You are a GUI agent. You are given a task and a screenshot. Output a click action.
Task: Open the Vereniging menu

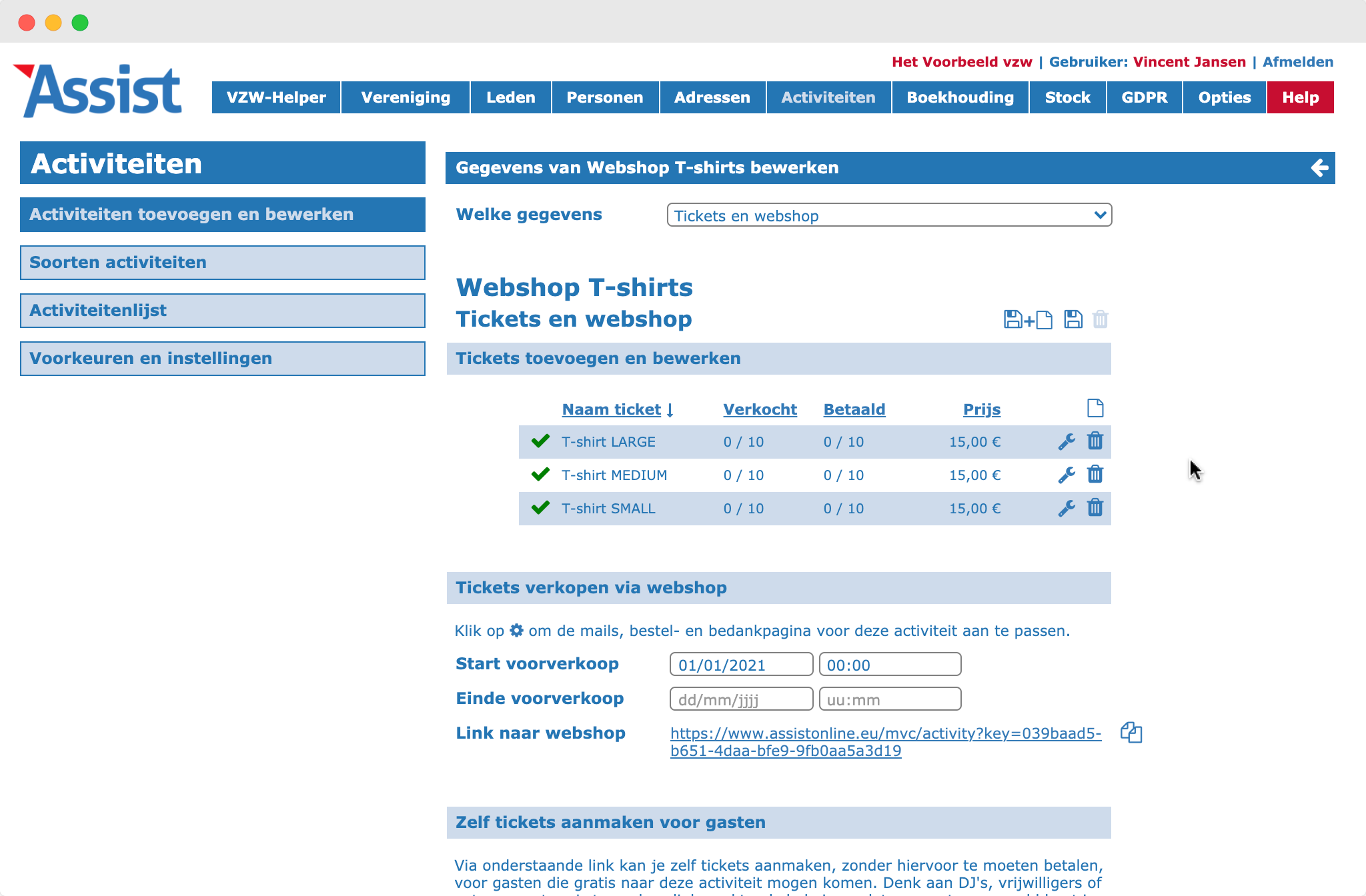tap(406, 97)
